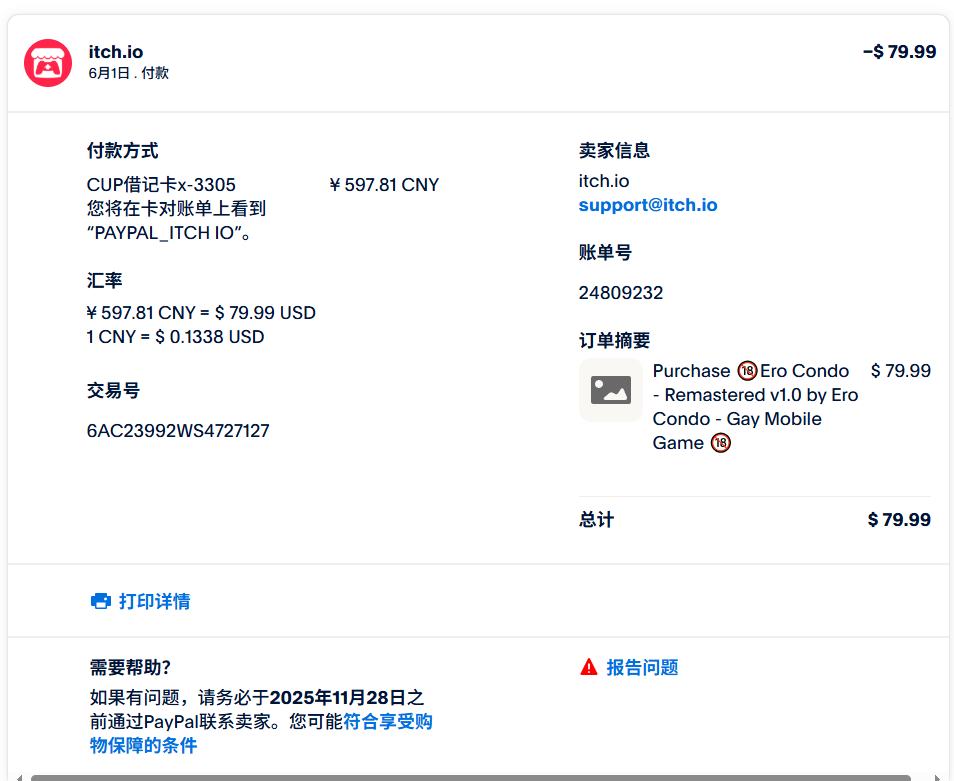Click the order item image placeholder
This screenshot has width=954, height=781.
pos(611,390)
